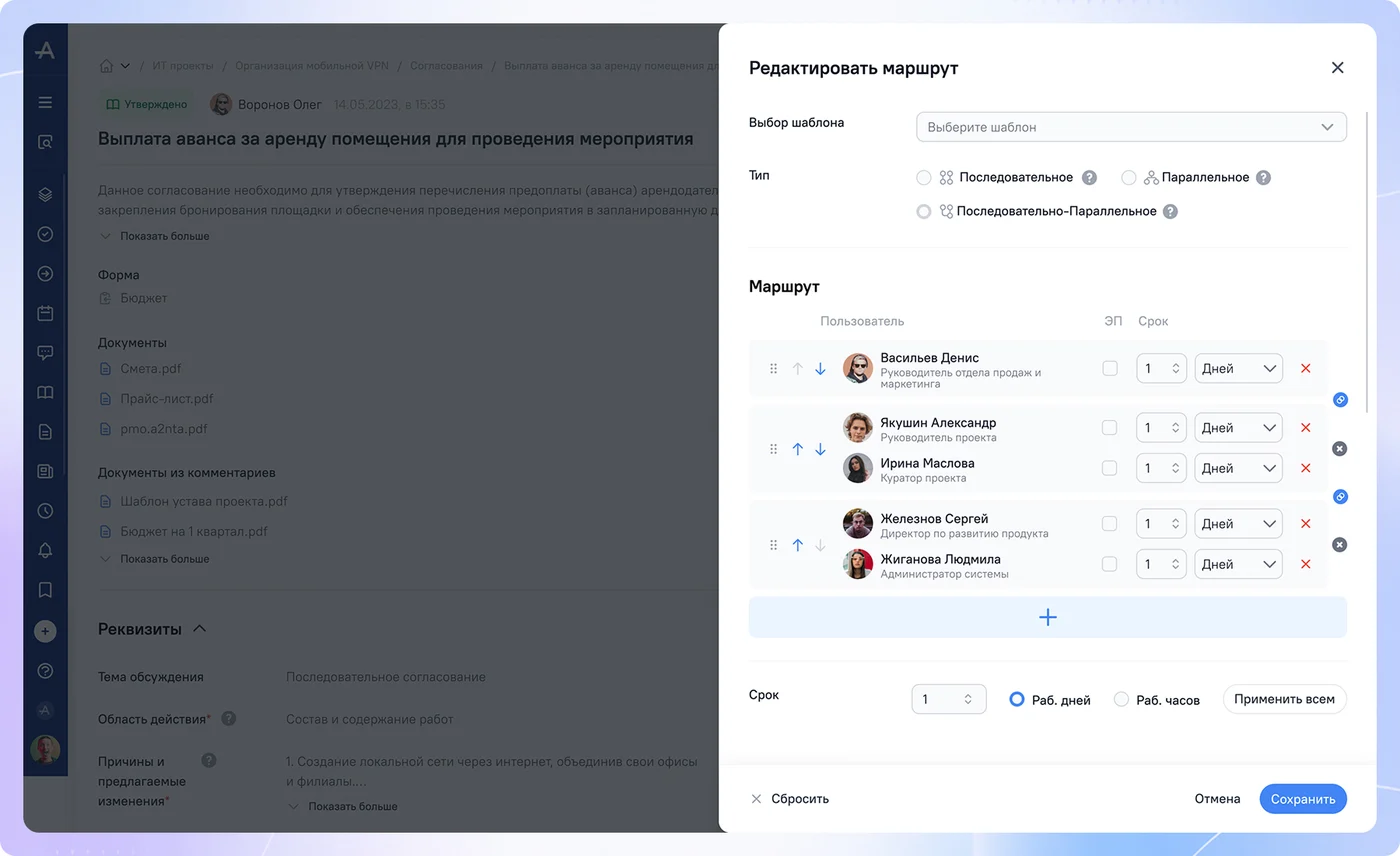Open Дней dropdown for Васильев Денис

click(x=1238, y=369)
